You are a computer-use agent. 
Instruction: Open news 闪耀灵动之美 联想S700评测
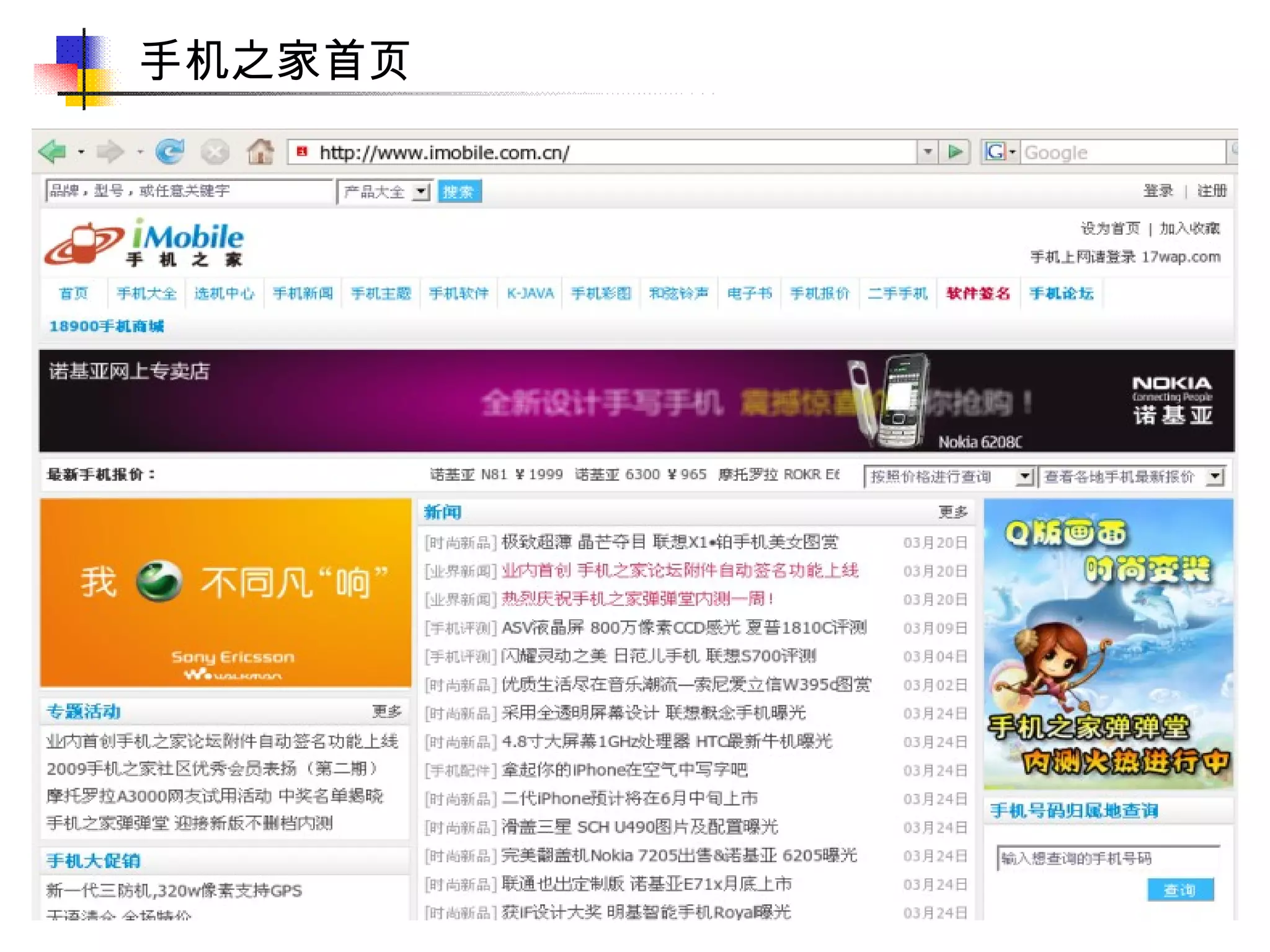659,656
